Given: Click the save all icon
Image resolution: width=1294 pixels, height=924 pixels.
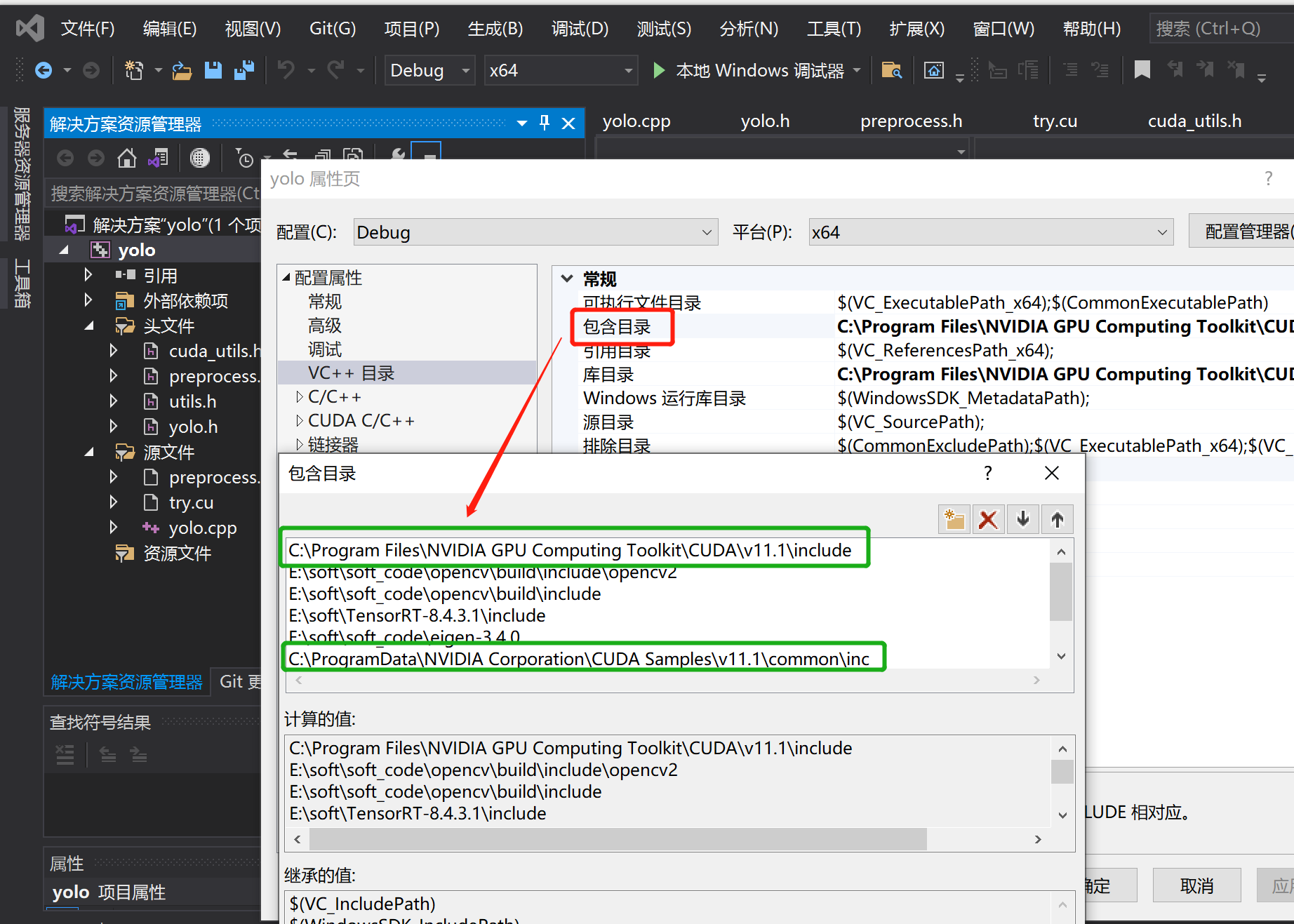Looking at the screenshot, I should pos(244,70).
